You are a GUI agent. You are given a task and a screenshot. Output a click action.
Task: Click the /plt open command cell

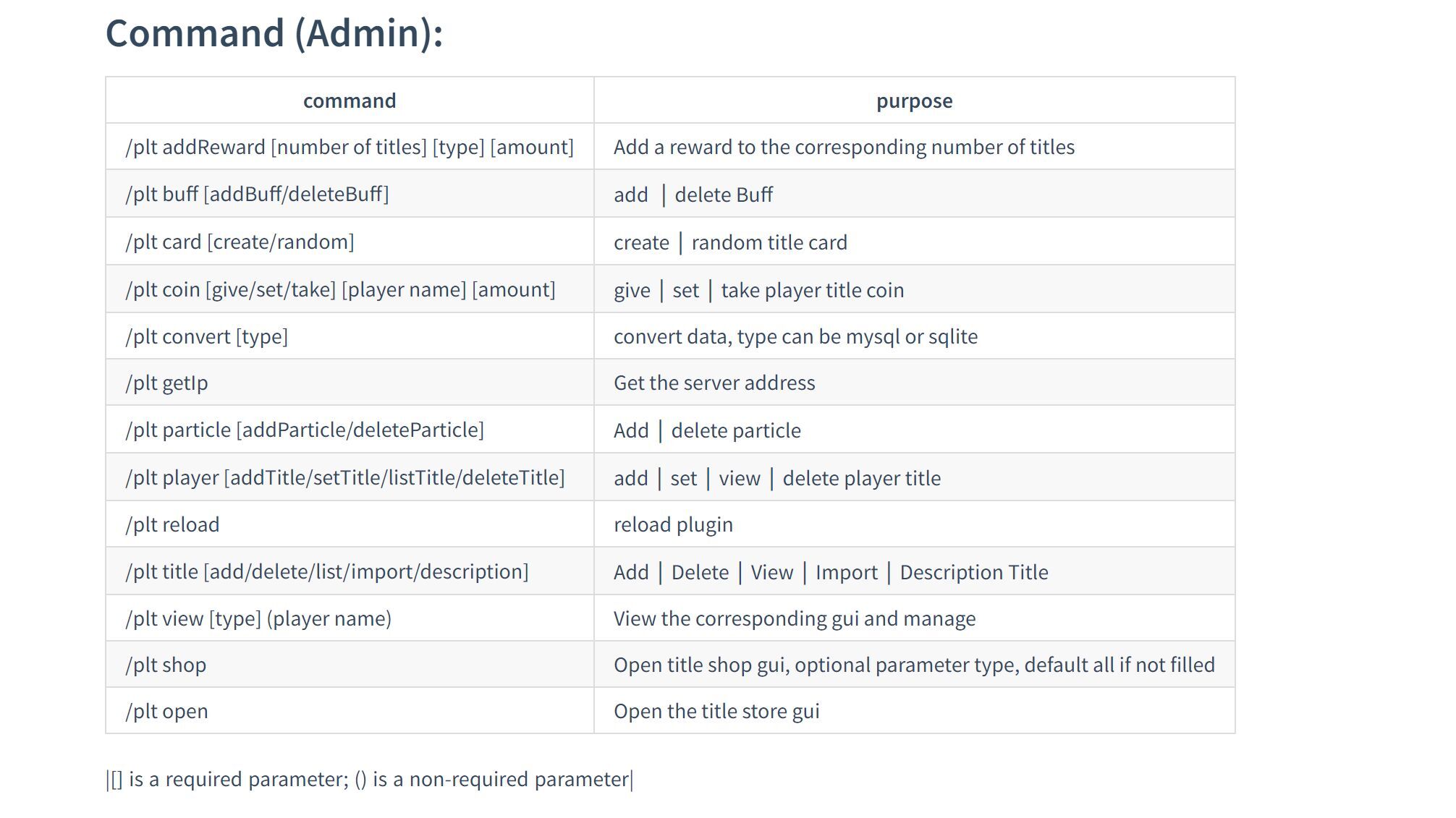[x=350, y=711]
